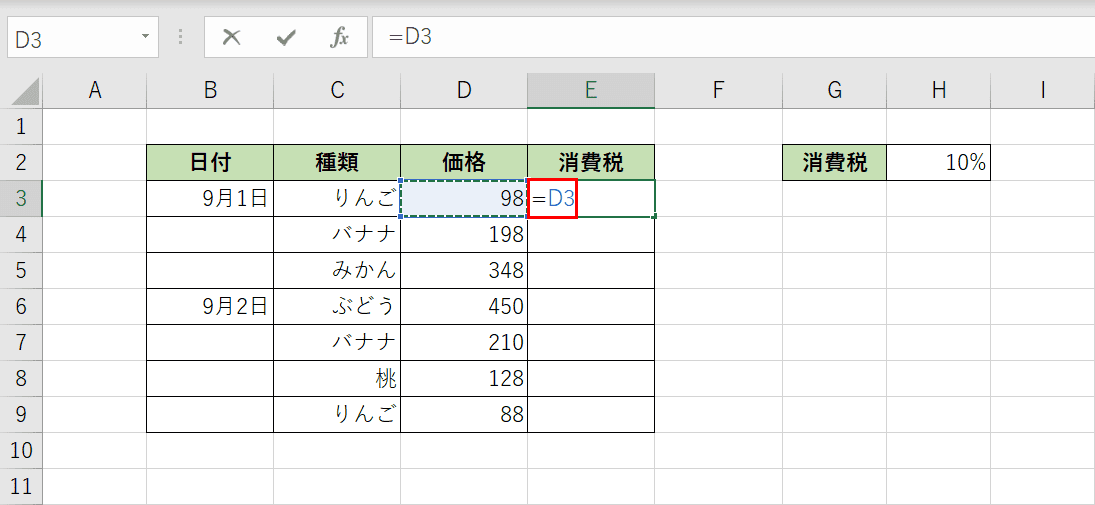Image resolution: width=1095 pixels, height=505 pixels.
Task: Select row 3 header
Action: (x=21, y=199)
